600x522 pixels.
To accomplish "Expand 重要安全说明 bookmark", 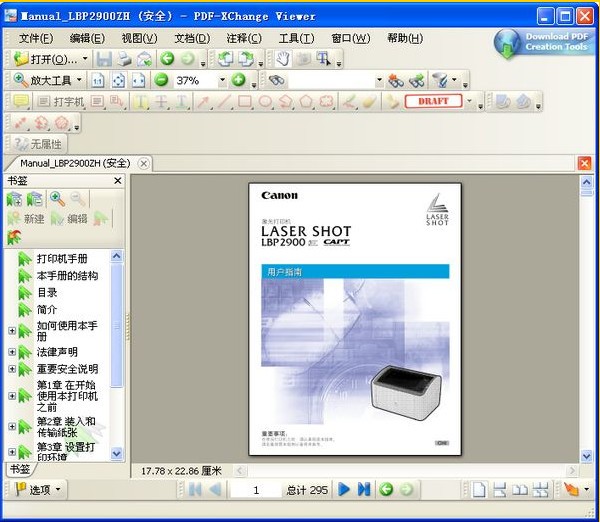I will coord(12,369).
